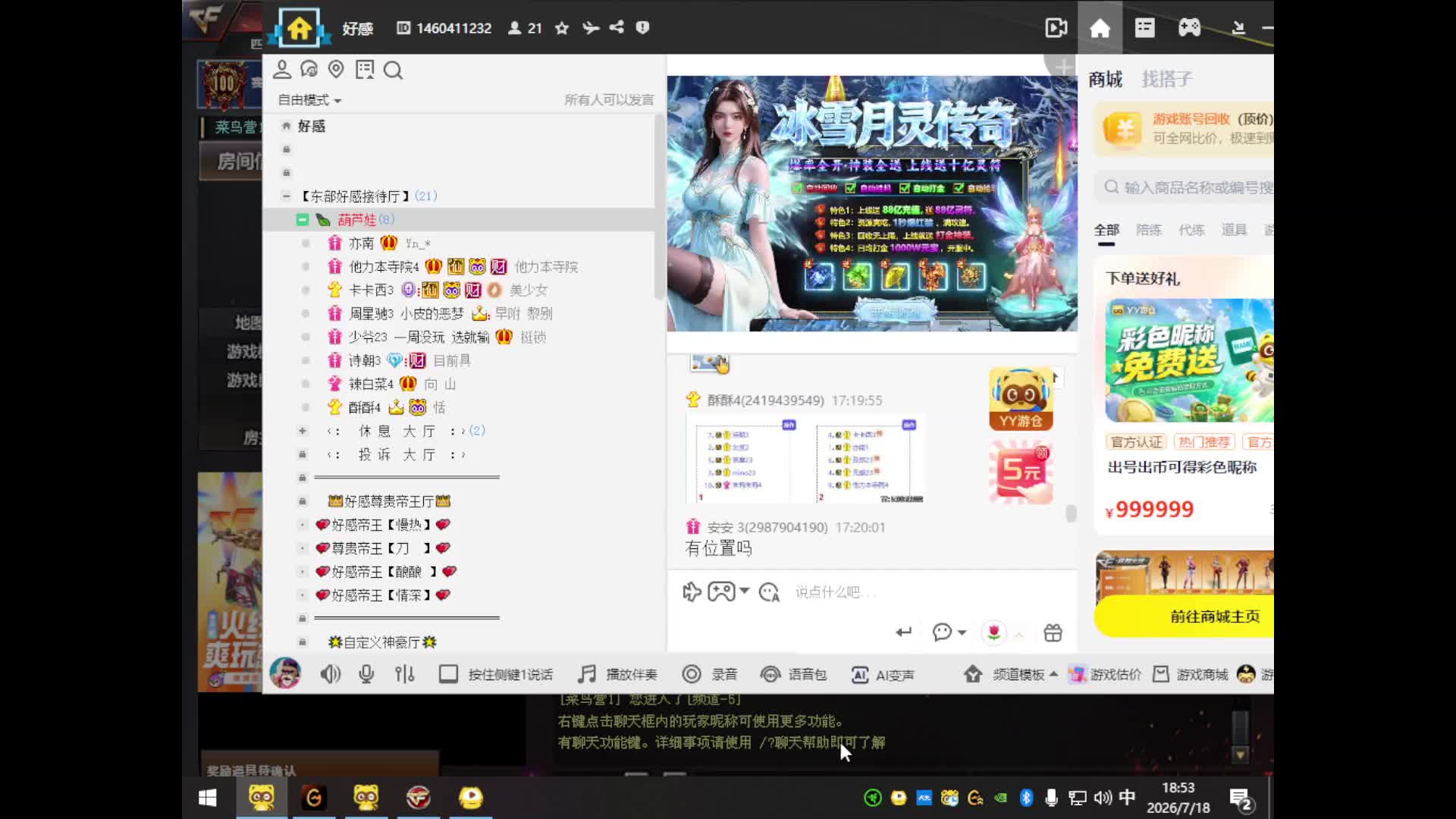Select the 代练 category tab
Viewport: 1456px width, 819px height.
[x=1191, y=230]
